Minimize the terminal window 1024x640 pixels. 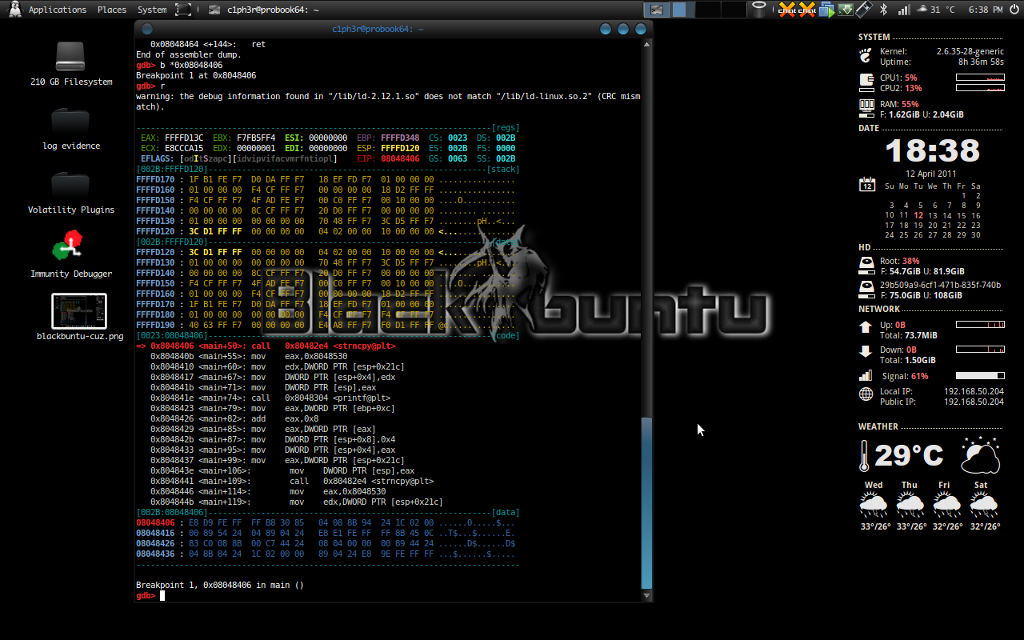click(605, 29)
